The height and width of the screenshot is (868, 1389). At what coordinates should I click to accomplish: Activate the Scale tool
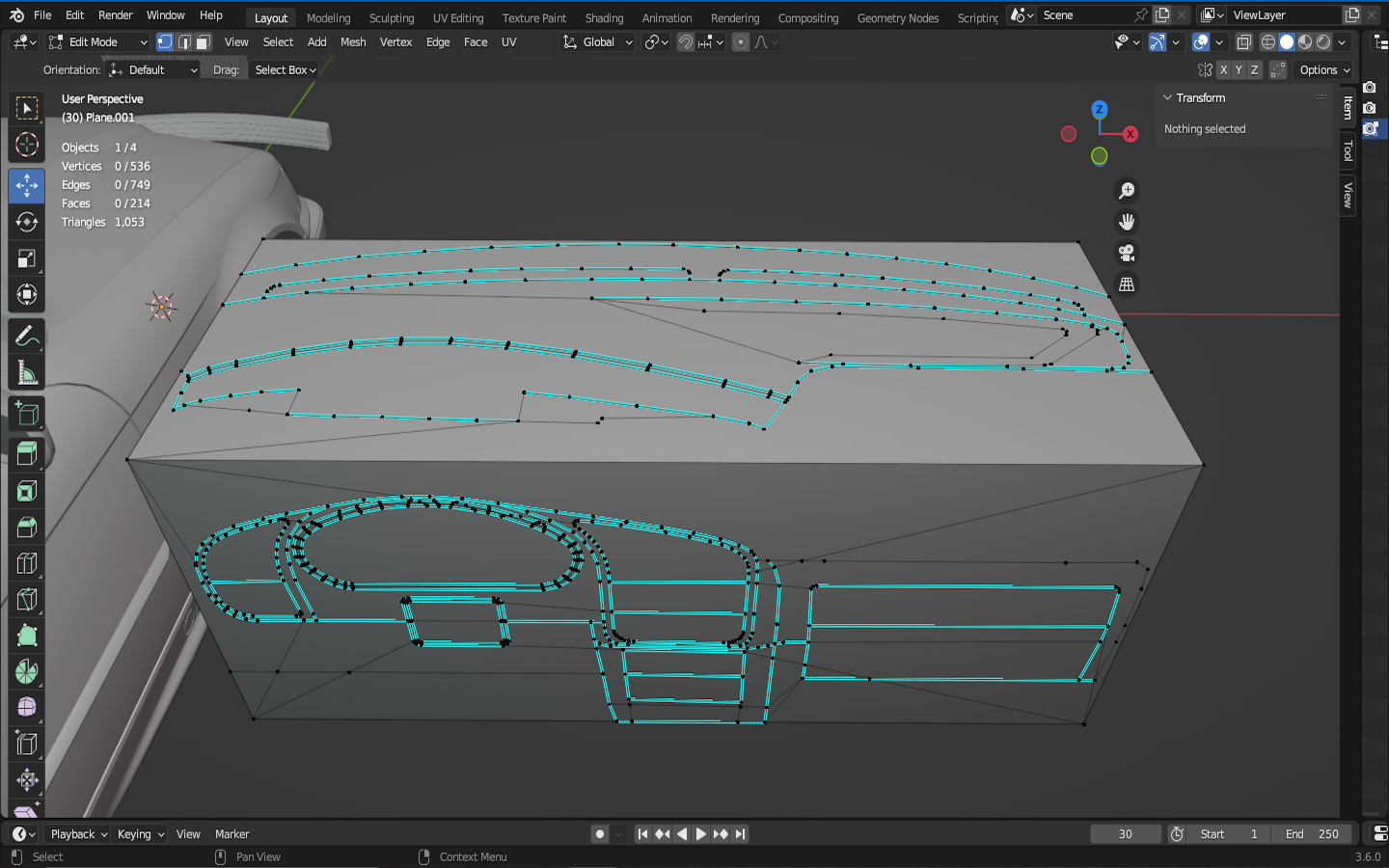point(27,258)
